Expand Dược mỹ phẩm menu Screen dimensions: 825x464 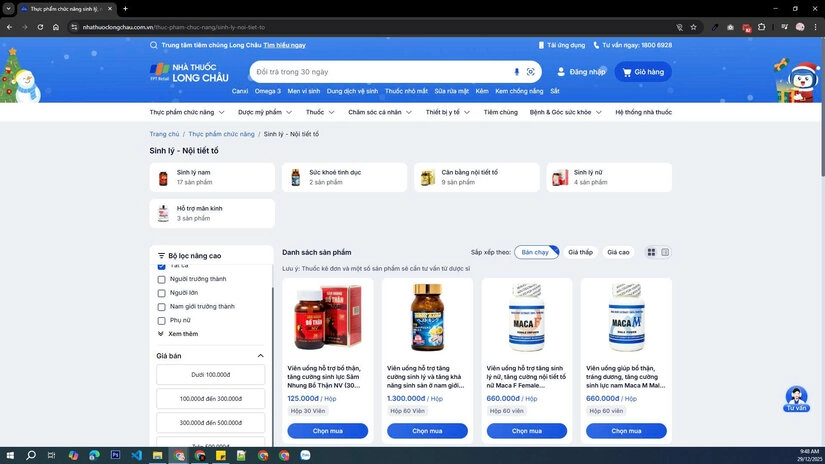point(265,112)
